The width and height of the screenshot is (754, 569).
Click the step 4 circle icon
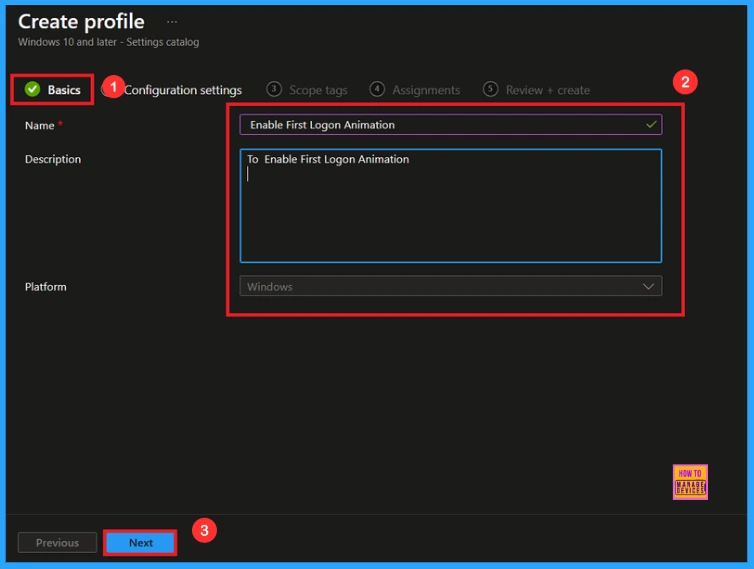pyautogui.click(x=377, y=89)
